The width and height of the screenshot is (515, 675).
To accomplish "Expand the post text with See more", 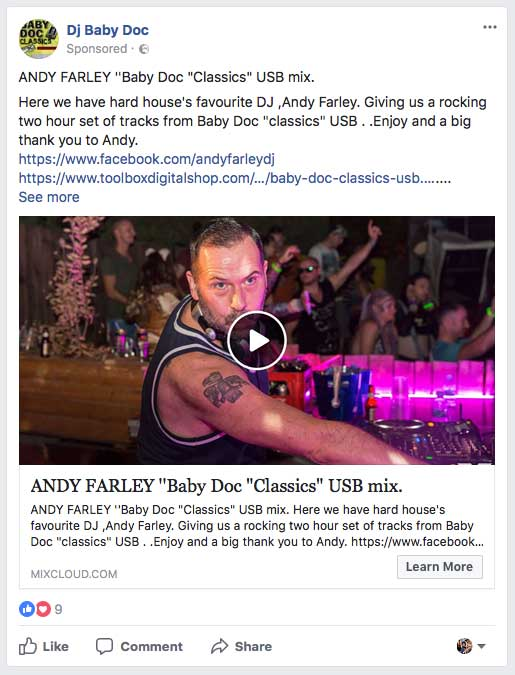I will point(49,197).
